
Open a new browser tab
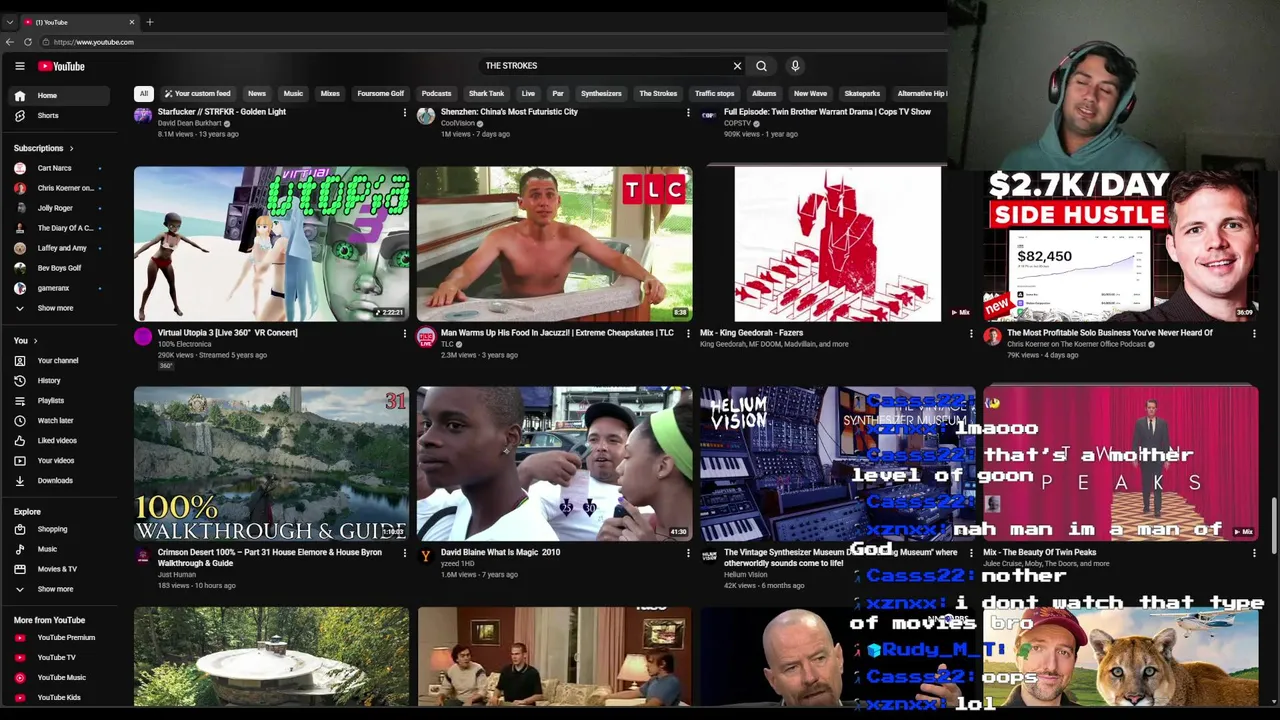pyautogui.click(x=150, y=22)
